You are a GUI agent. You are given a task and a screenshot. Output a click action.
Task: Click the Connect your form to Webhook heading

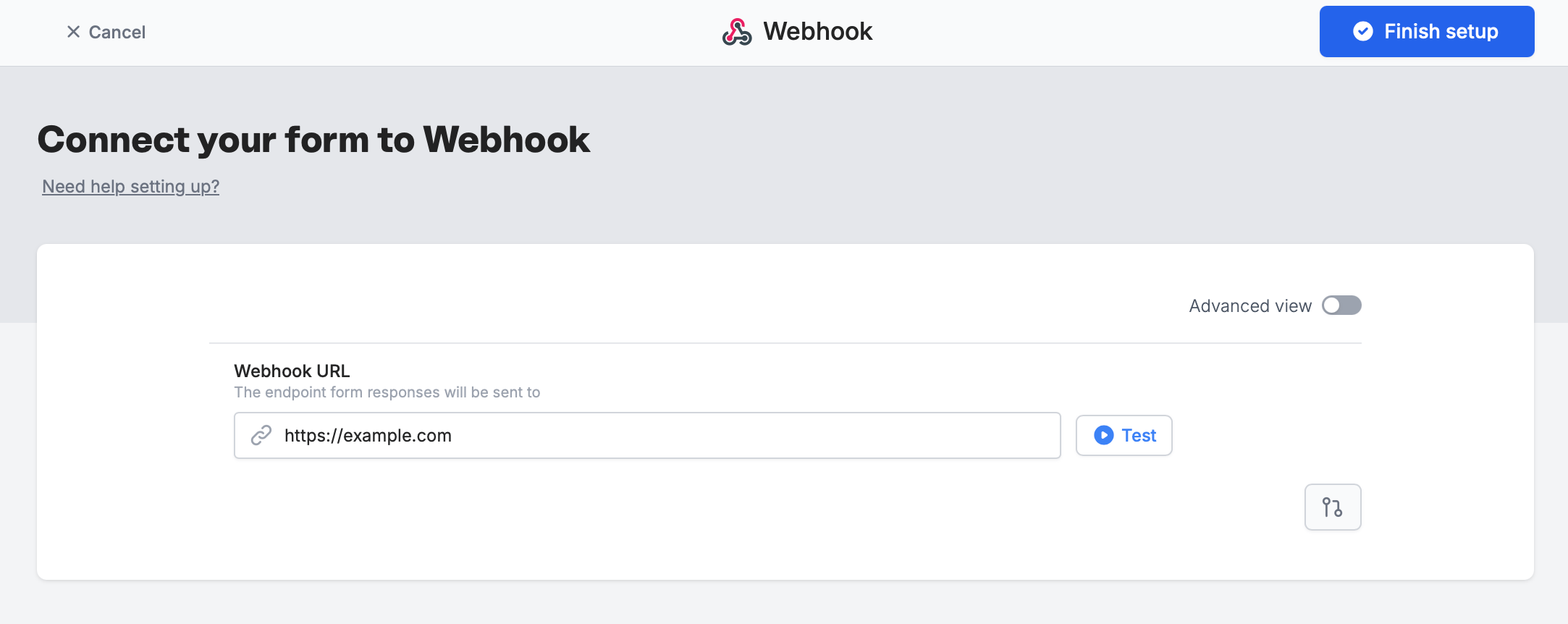pyautogui.click(x=313, y=139)
